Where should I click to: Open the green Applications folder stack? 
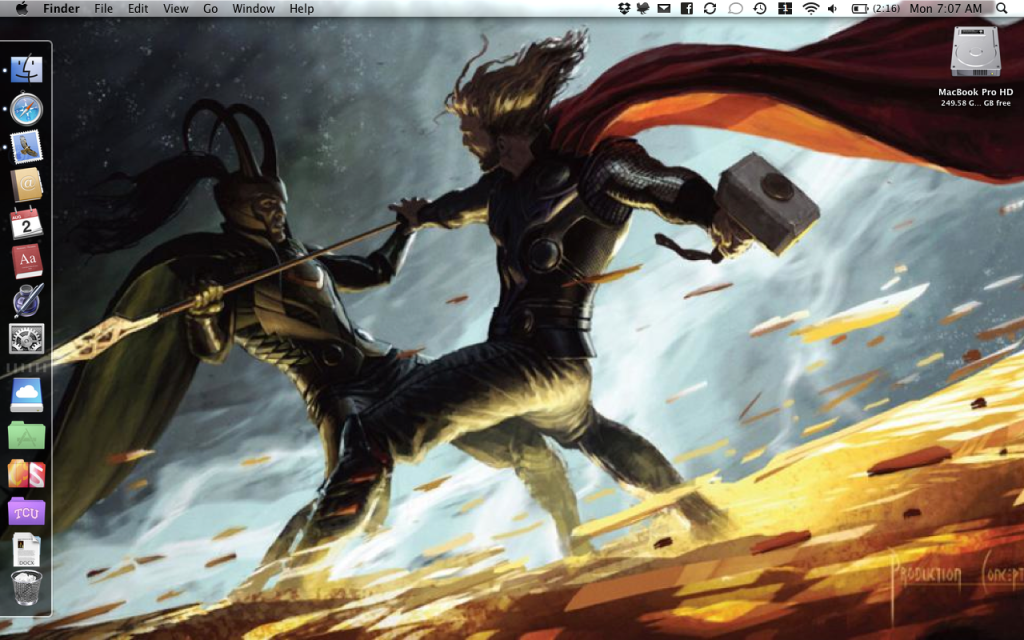(x=27, y=435)
